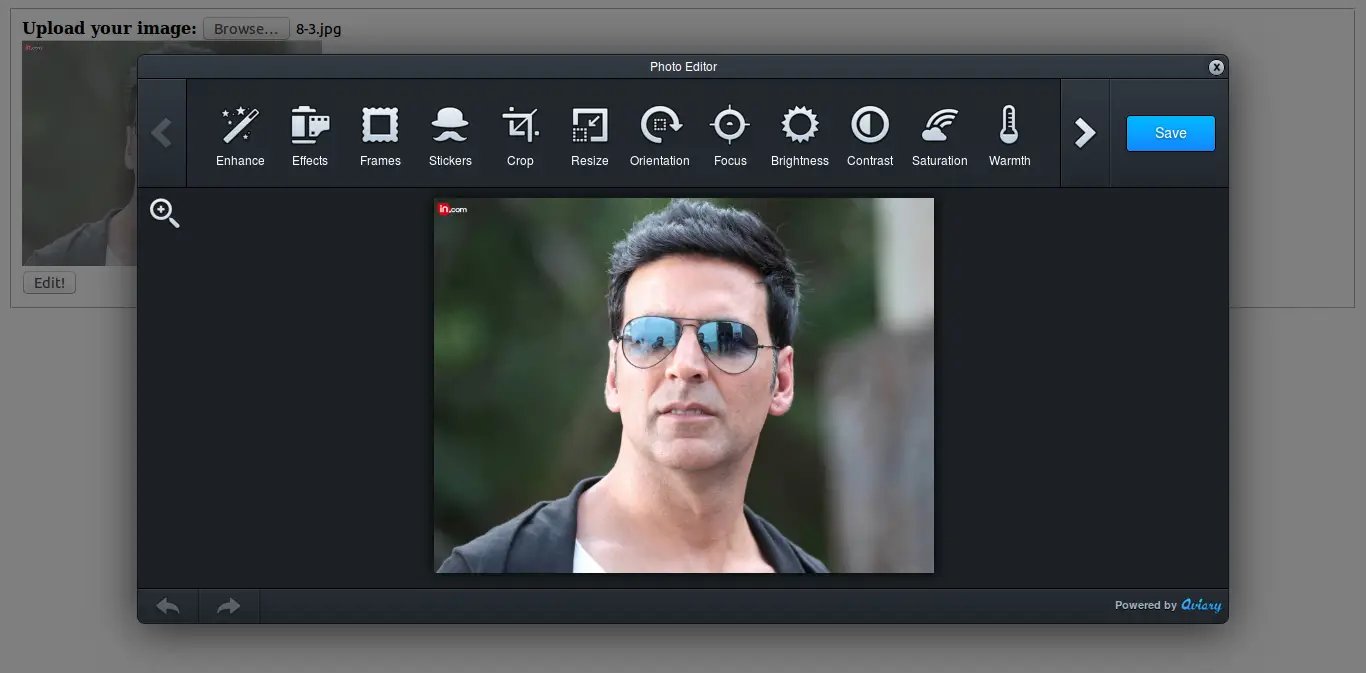1366x673 pixels.
Task: Redo the last undone edit
Action: coord(229,606)
